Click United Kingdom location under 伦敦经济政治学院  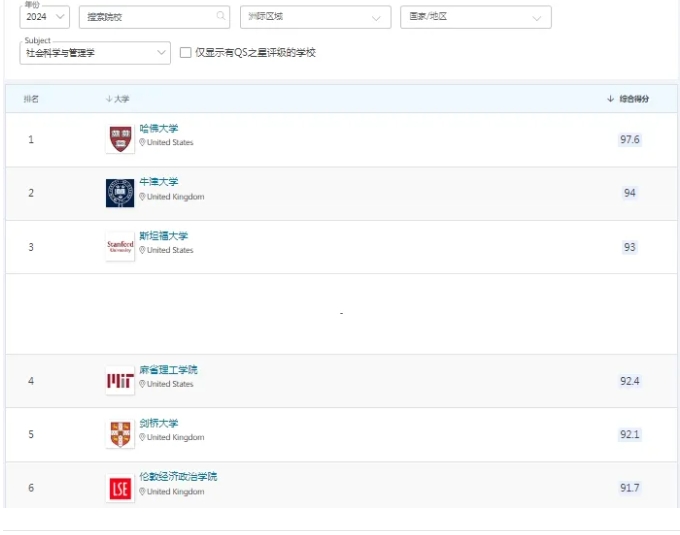[x=176, y=491]
